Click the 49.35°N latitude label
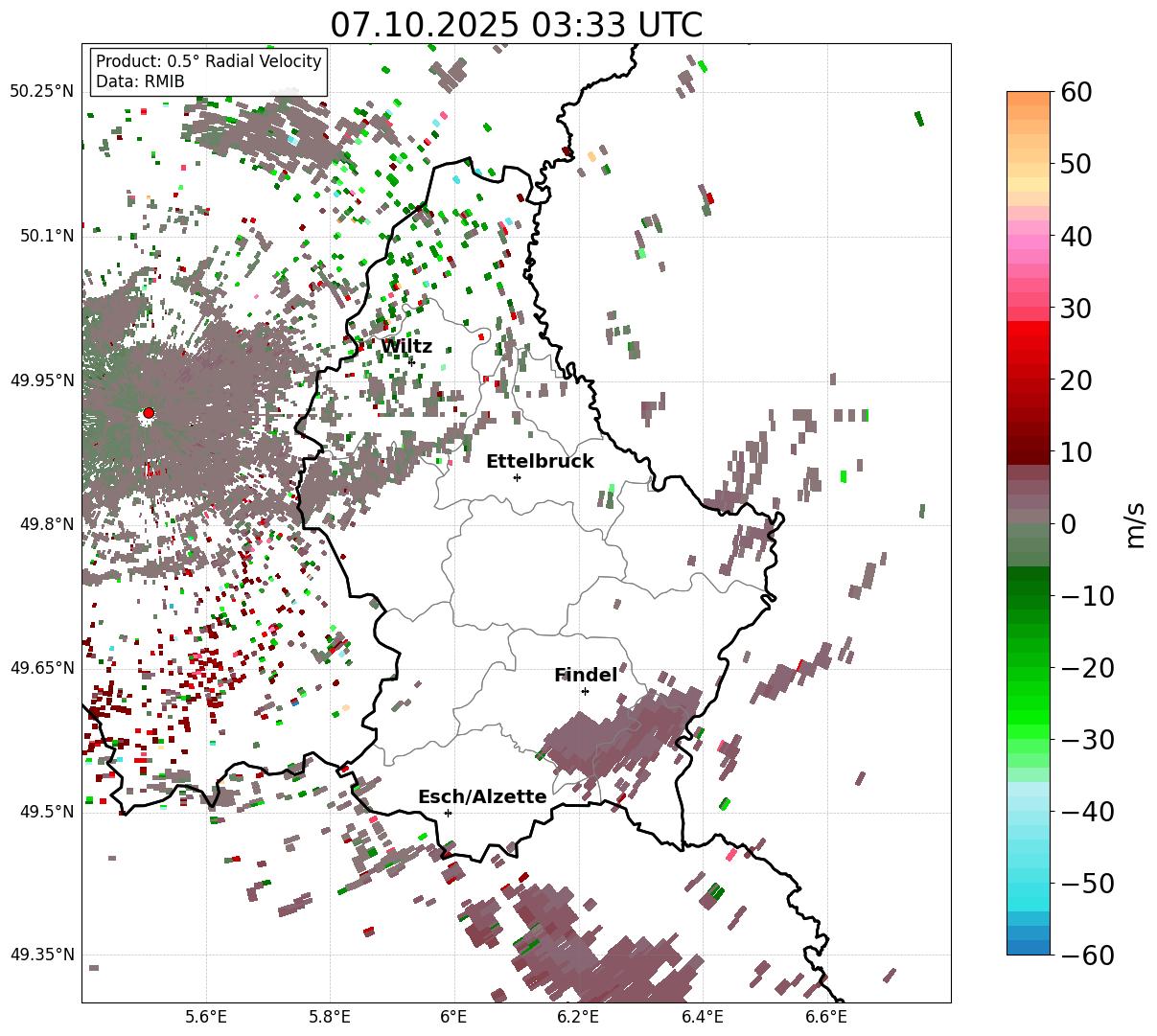 tap(41, 955)
